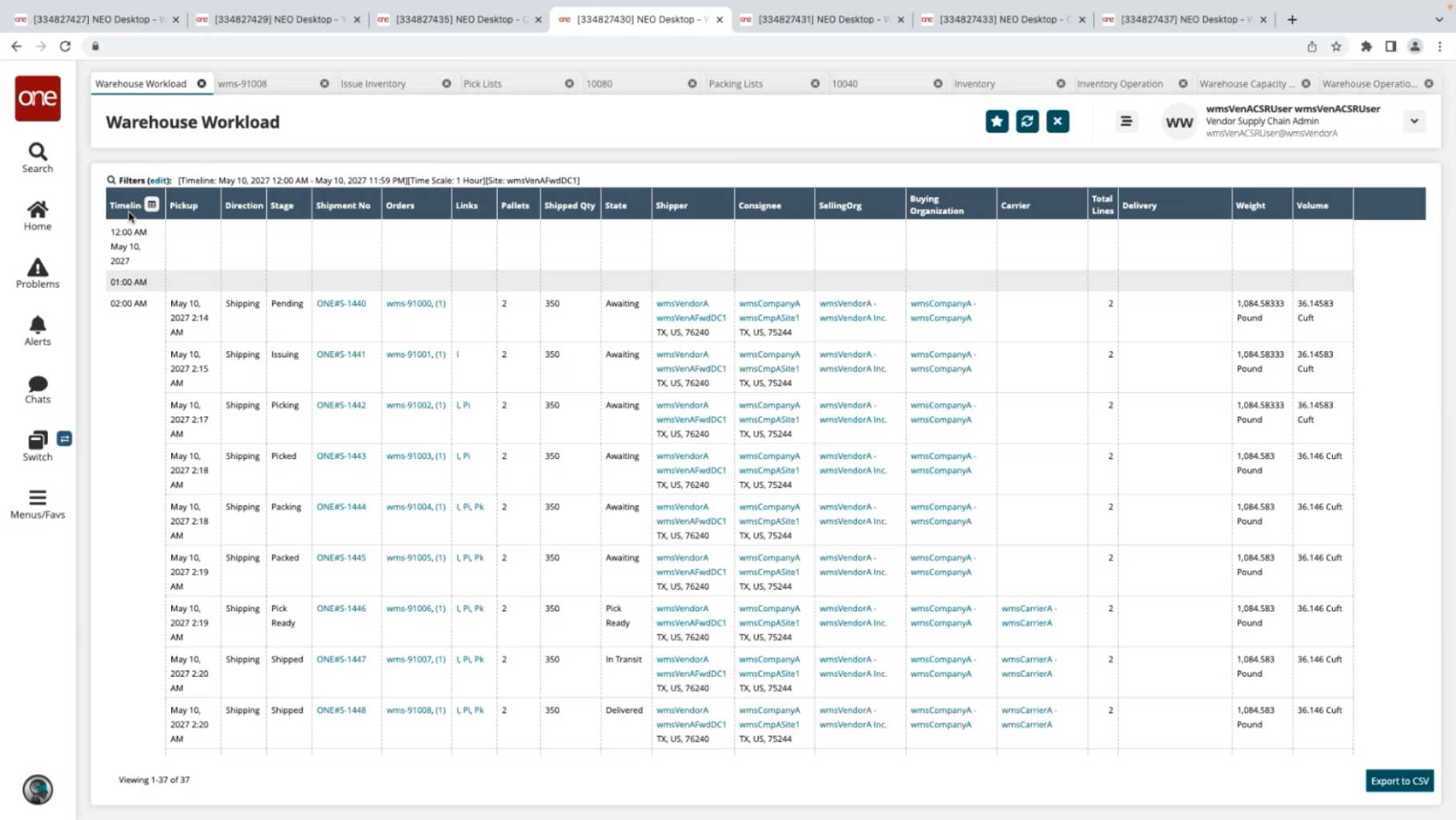
Task: Open the Problems warning icon
Action: (x=38, y=273)
